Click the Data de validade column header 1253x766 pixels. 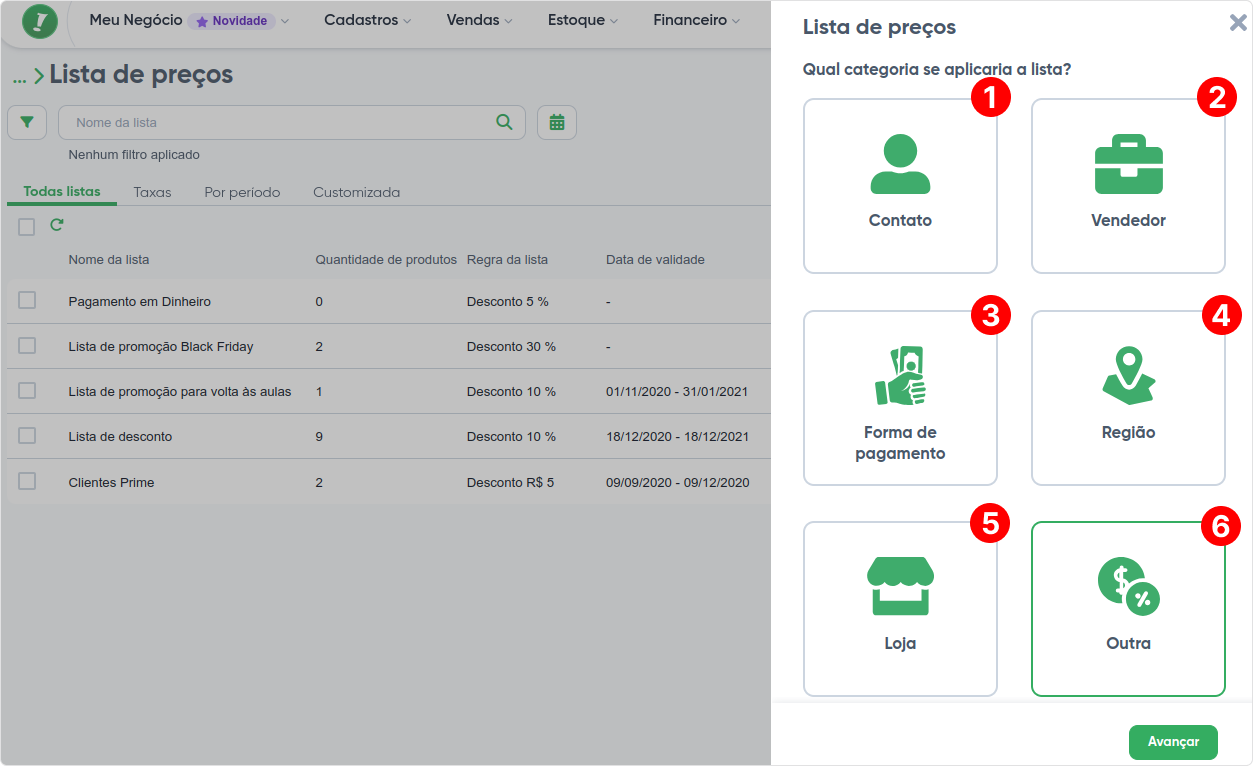(655, 259)
